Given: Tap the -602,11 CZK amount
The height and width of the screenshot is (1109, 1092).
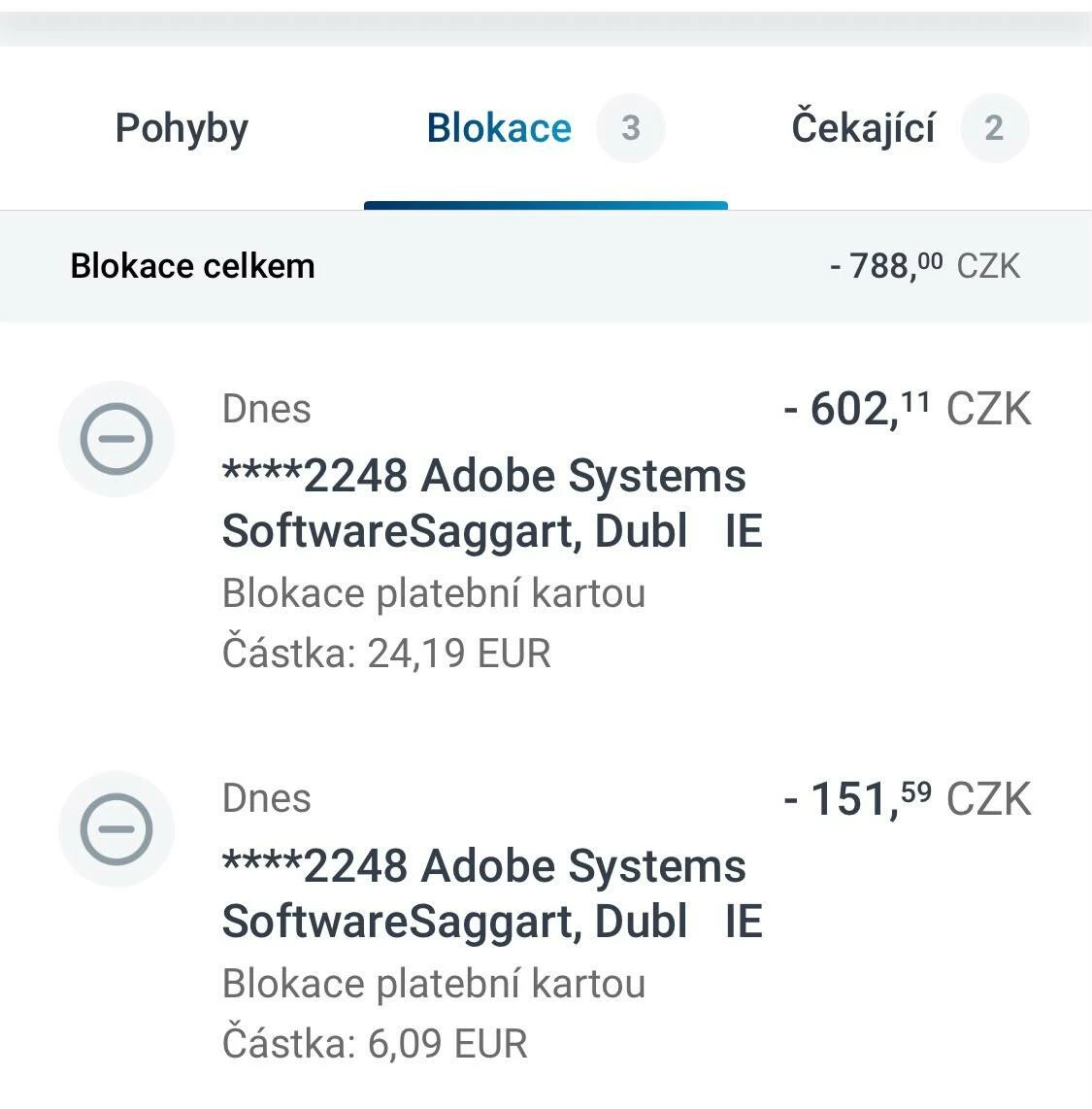Looking at the screenshot, I should (908, 409).
